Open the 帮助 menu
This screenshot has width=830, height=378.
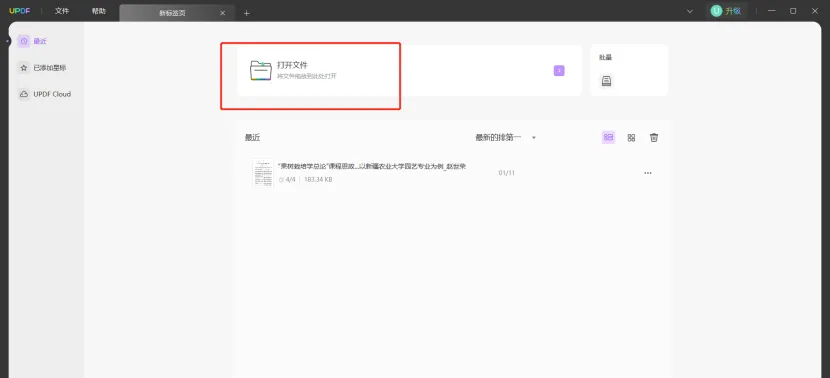pyautogui.click(x=98, y=11)
